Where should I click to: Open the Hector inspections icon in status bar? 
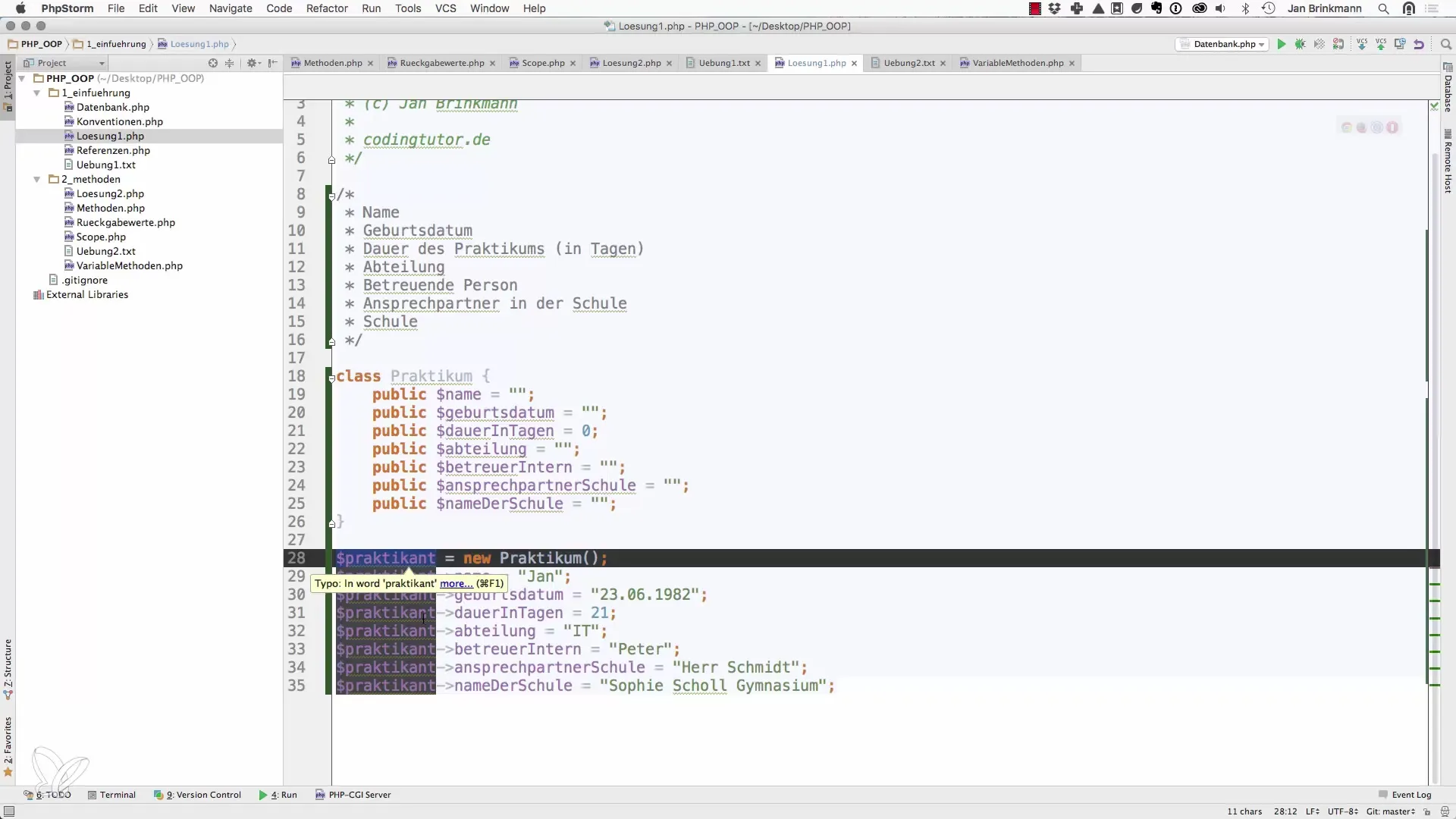[x=1445, y=811]
